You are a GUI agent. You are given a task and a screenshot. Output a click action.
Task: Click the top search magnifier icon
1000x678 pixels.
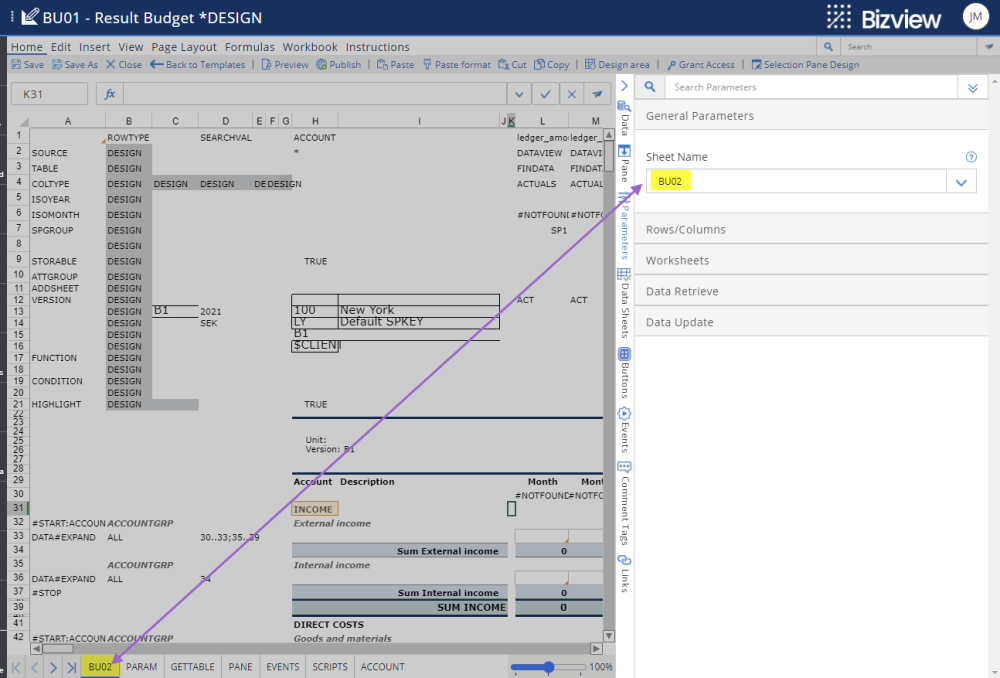click(828, 47)
